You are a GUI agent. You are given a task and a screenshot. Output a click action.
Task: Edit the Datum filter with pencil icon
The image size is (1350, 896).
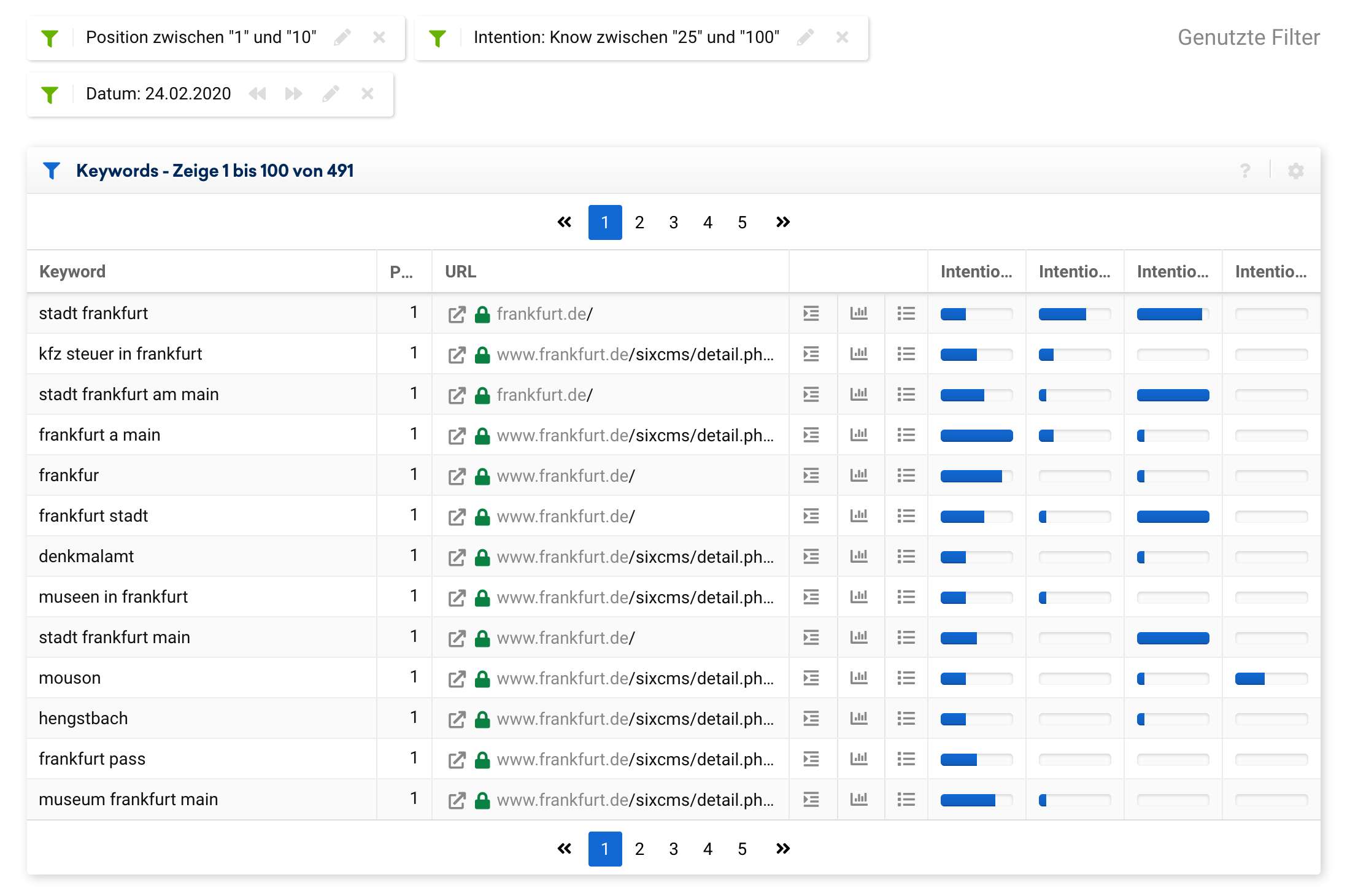point(331,94)
